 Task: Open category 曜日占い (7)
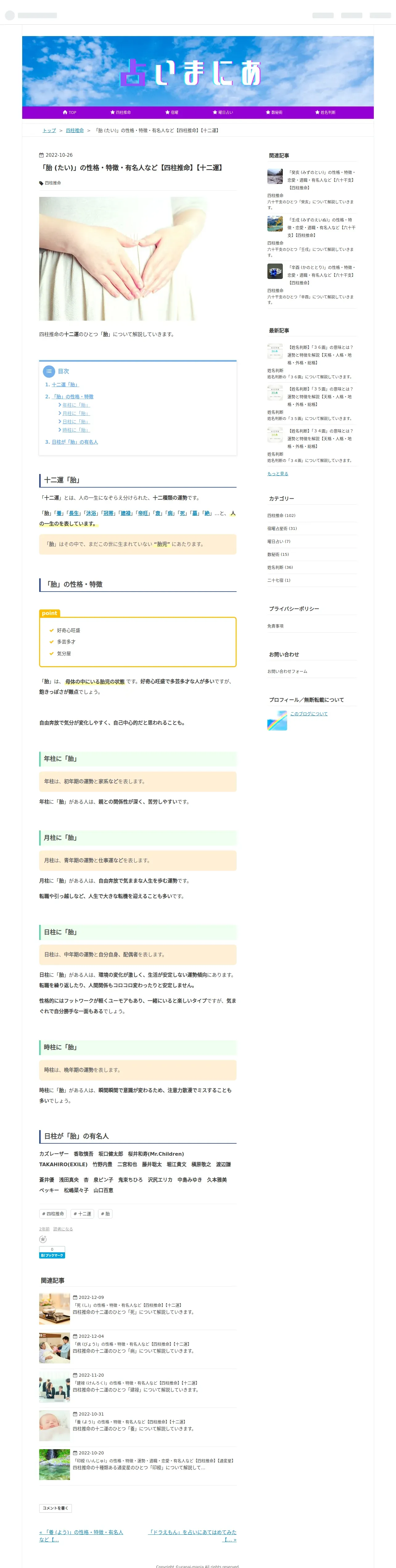coord(278,541)
